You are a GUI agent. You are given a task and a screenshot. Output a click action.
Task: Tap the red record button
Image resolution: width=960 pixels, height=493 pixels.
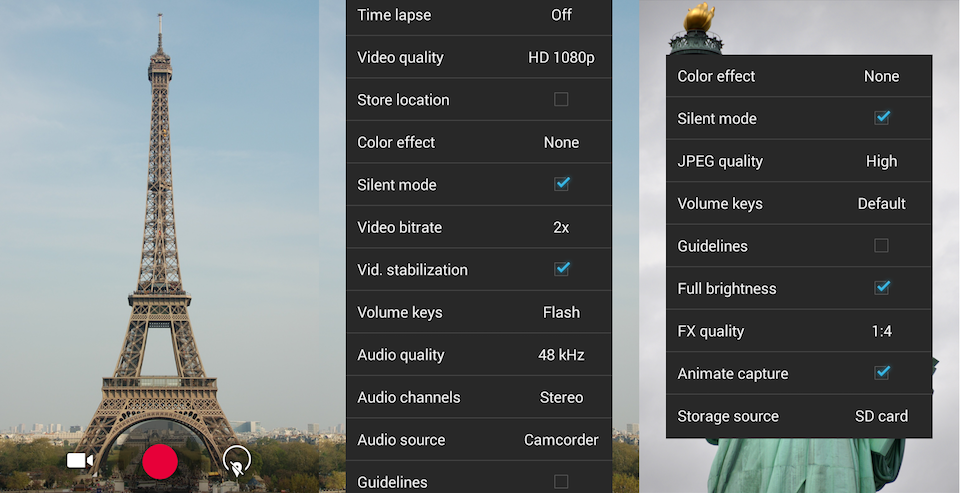click(x=160, y=461)
